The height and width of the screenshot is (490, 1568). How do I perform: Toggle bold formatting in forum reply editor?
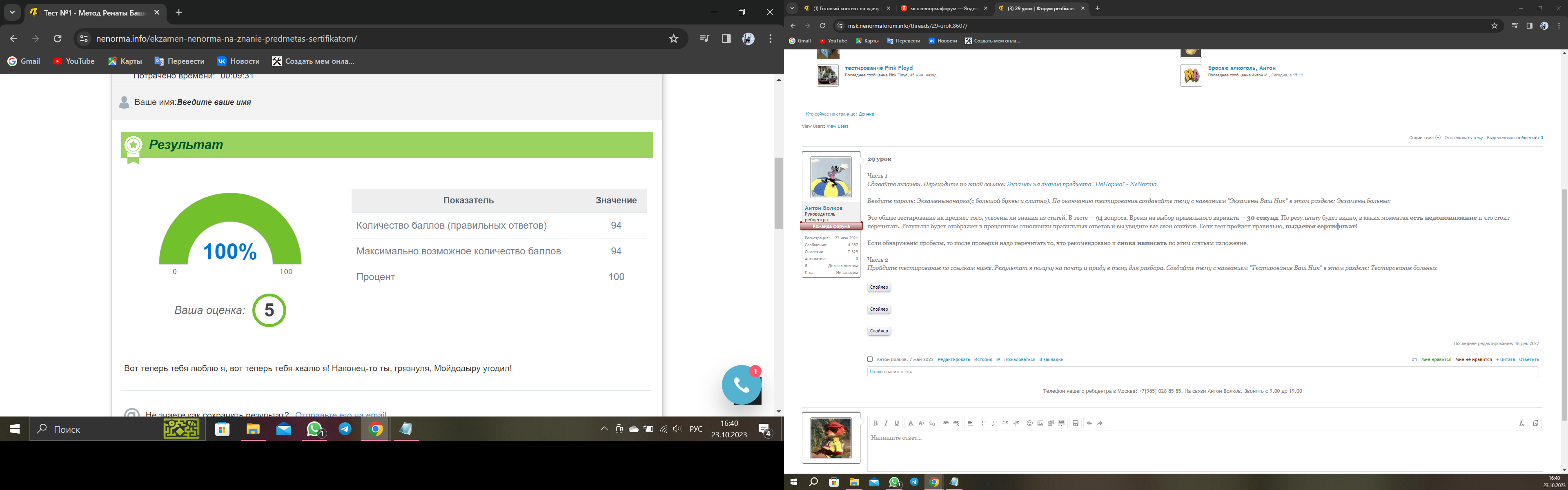pyautogui.click(x=875, y=423)
